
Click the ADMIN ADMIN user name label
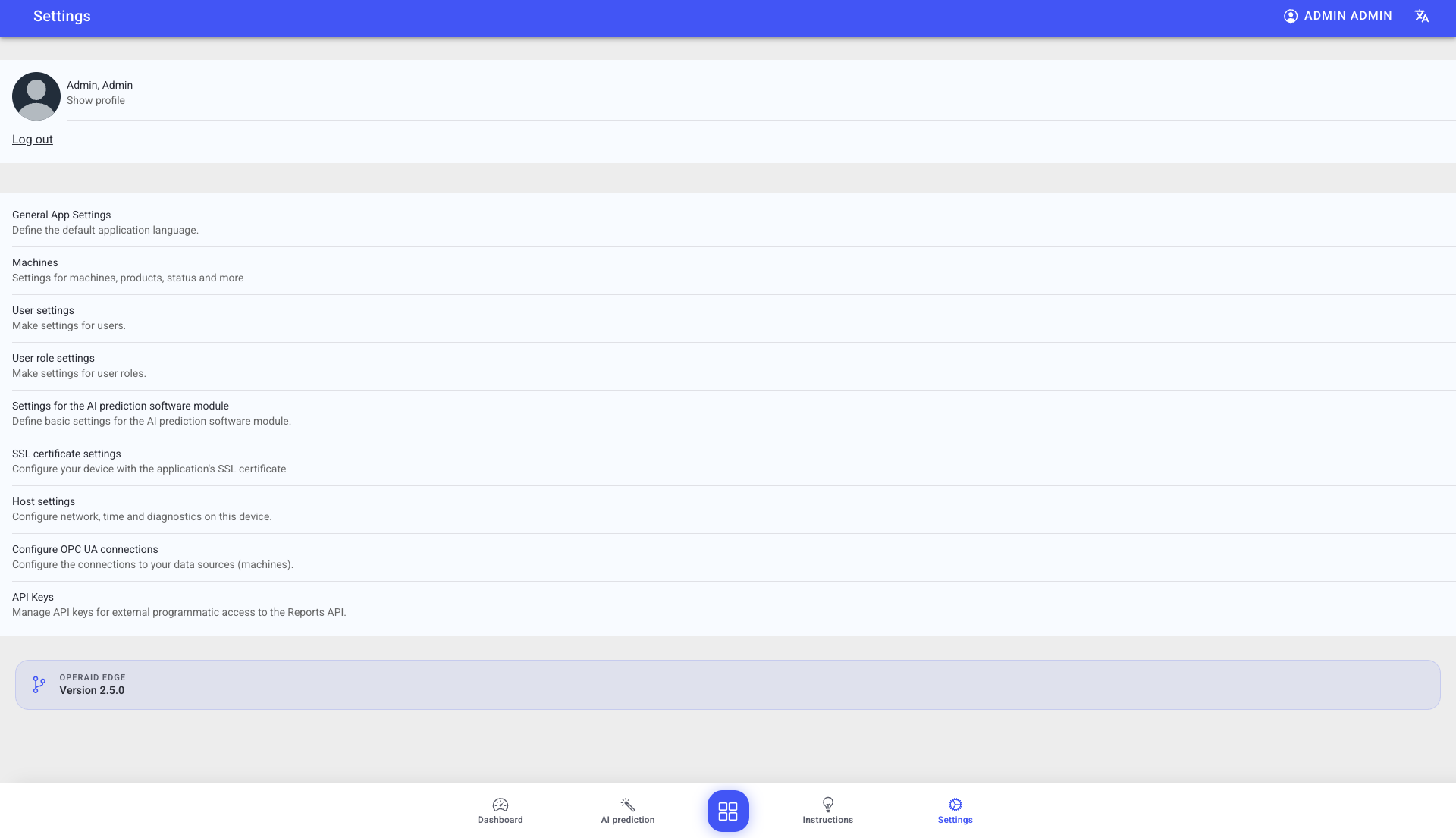(x=1348, y=16)
